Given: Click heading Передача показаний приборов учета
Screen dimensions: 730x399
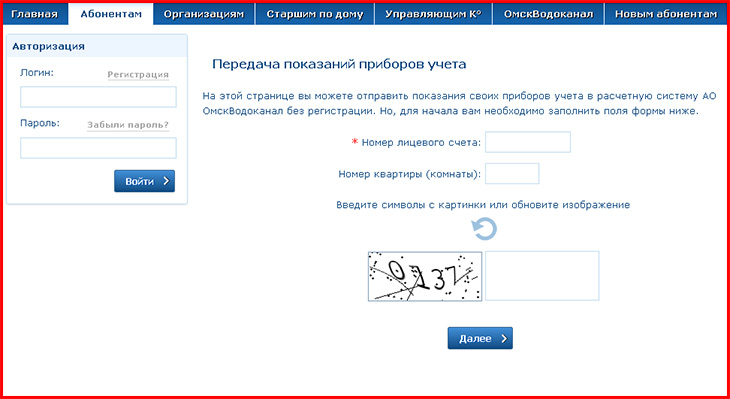Looking at the screenshot, I should (x=339, y=64).
